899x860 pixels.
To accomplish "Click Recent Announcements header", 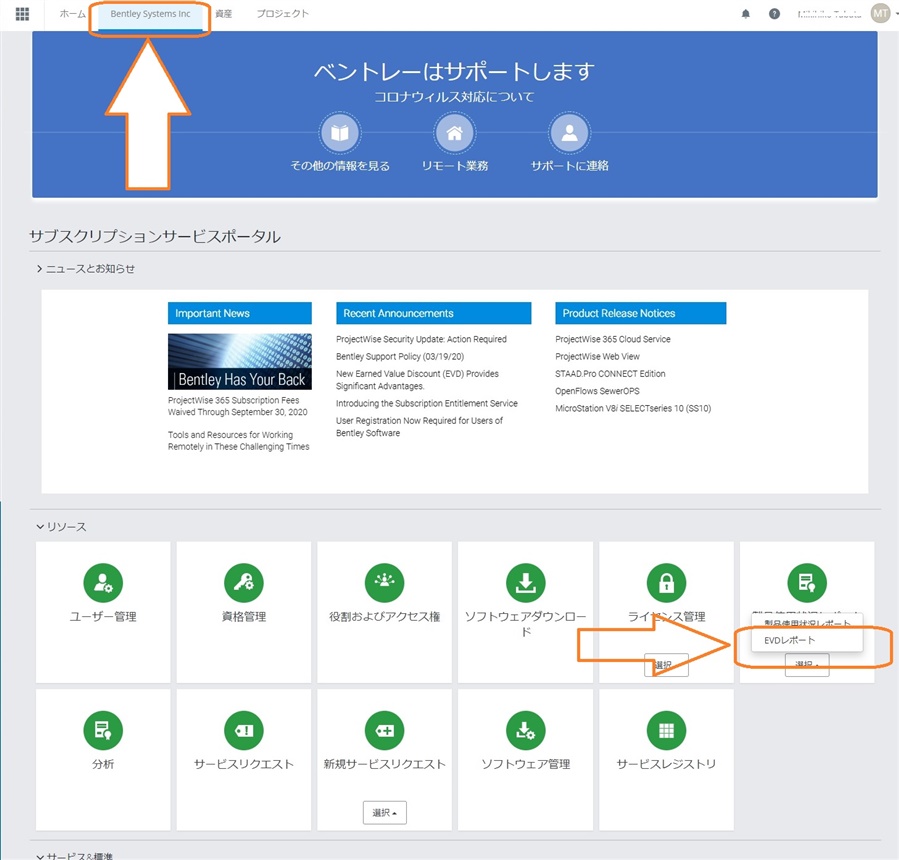I will tap(433, 313).
